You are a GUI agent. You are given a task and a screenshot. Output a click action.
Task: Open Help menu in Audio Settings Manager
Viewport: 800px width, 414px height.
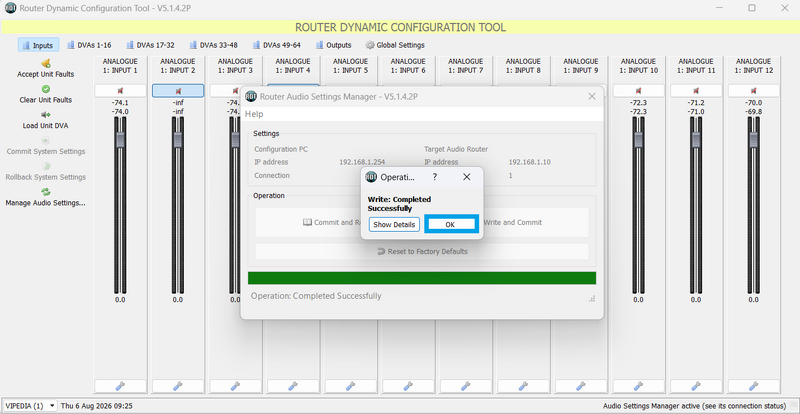(x=254, y=114)
